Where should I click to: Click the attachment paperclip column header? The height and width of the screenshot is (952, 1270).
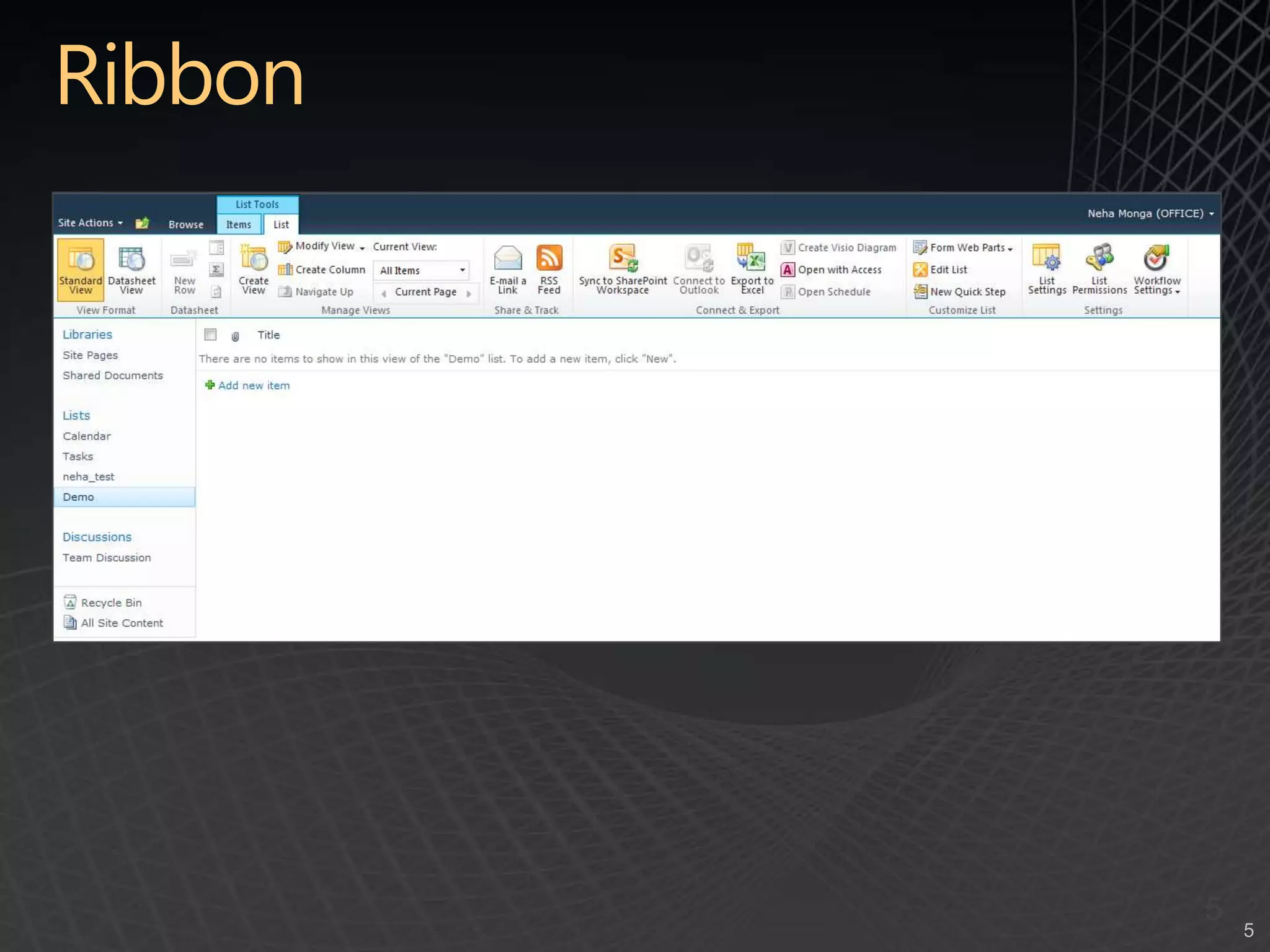(x=235, y=336)
